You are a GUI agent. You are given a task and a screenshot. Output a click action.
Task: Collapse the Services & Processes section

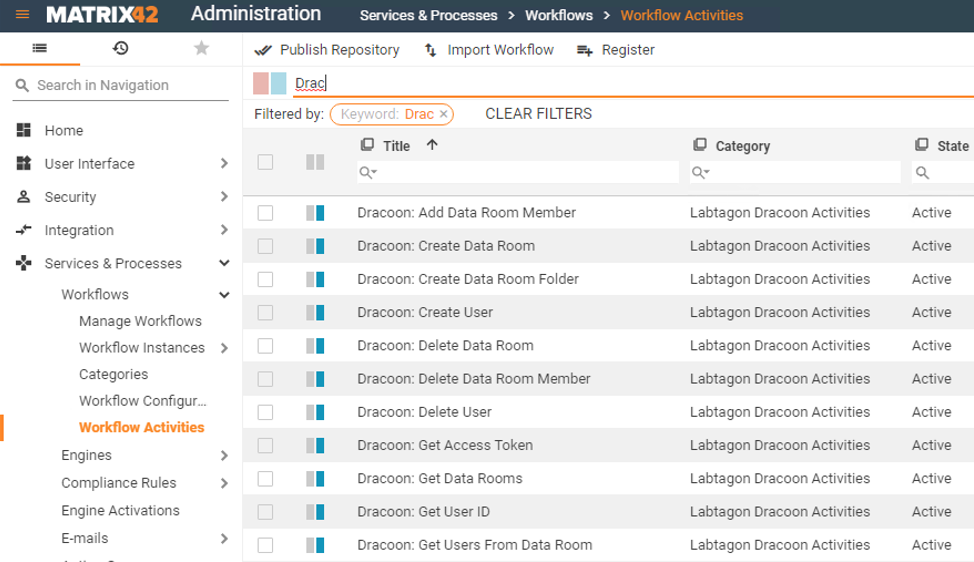click(224, 263)
